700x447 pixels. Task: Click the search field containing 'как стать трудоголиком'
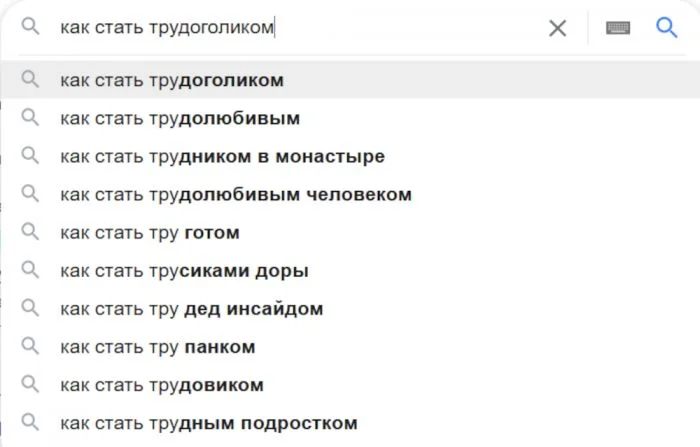point(299,28)
